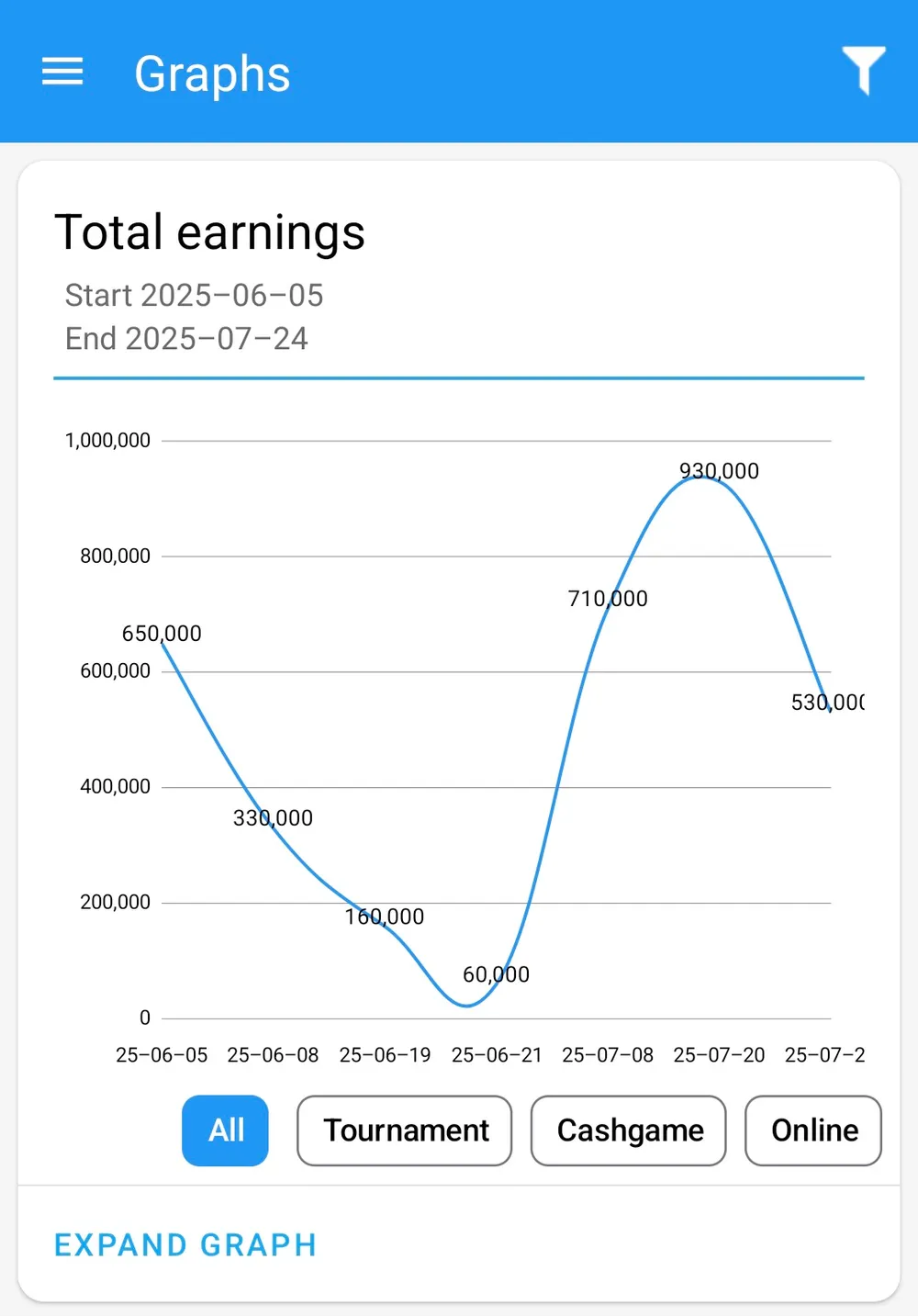Image resolution: width=918 pixels, height=1316 pixels.
Task: Select the All filter chip
Action: click(x=226, y=1130)
